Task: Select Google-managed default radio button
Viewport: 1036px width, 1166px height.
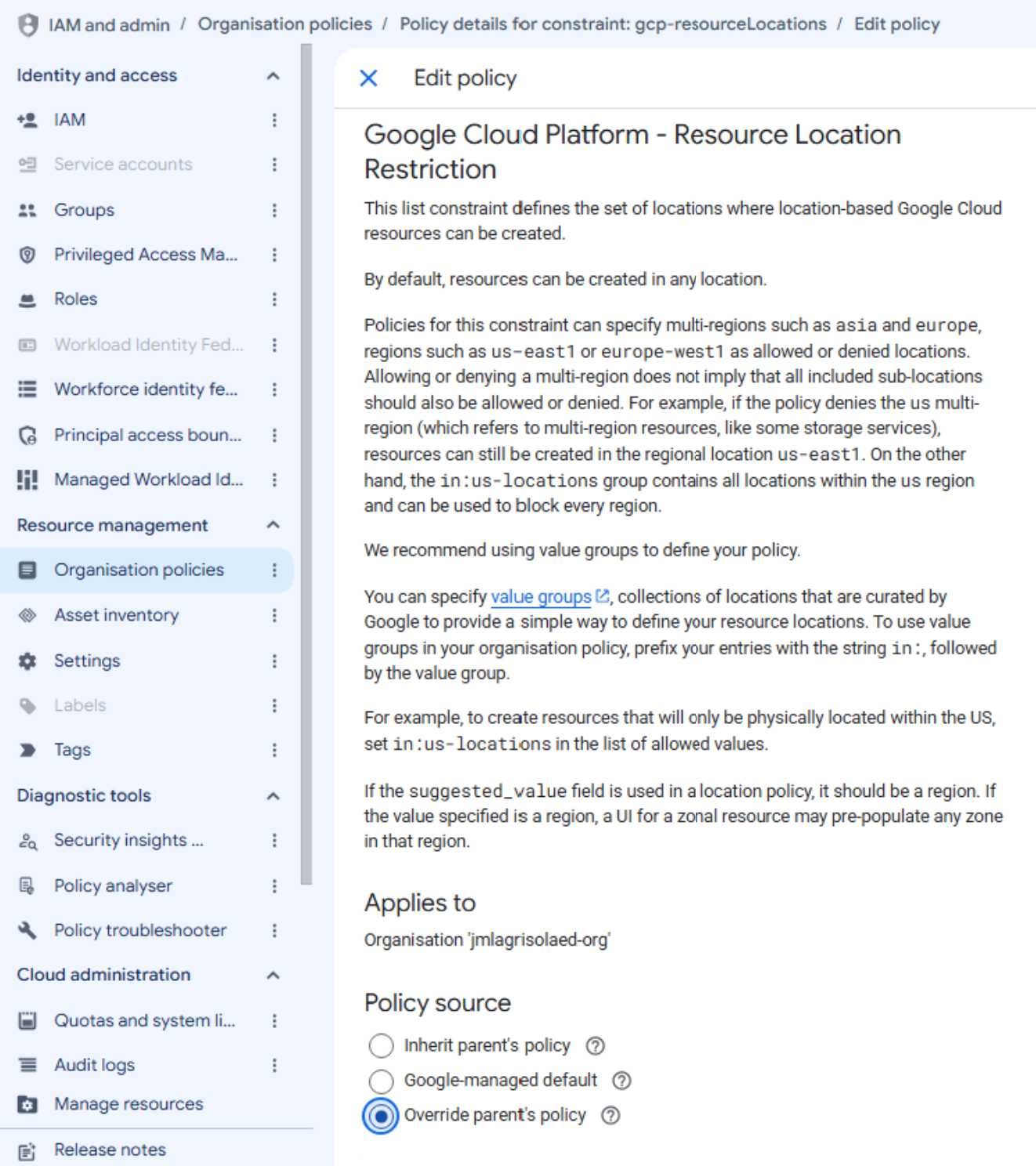Action: [x=381, y=1081]
